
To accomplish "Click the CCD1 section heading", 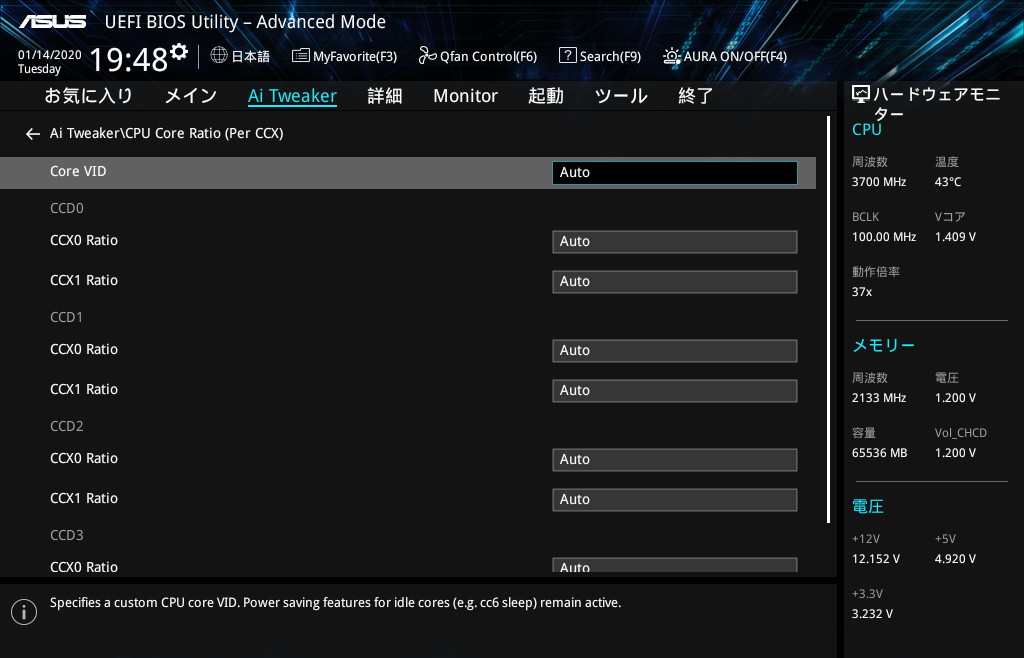I will 67,317.
